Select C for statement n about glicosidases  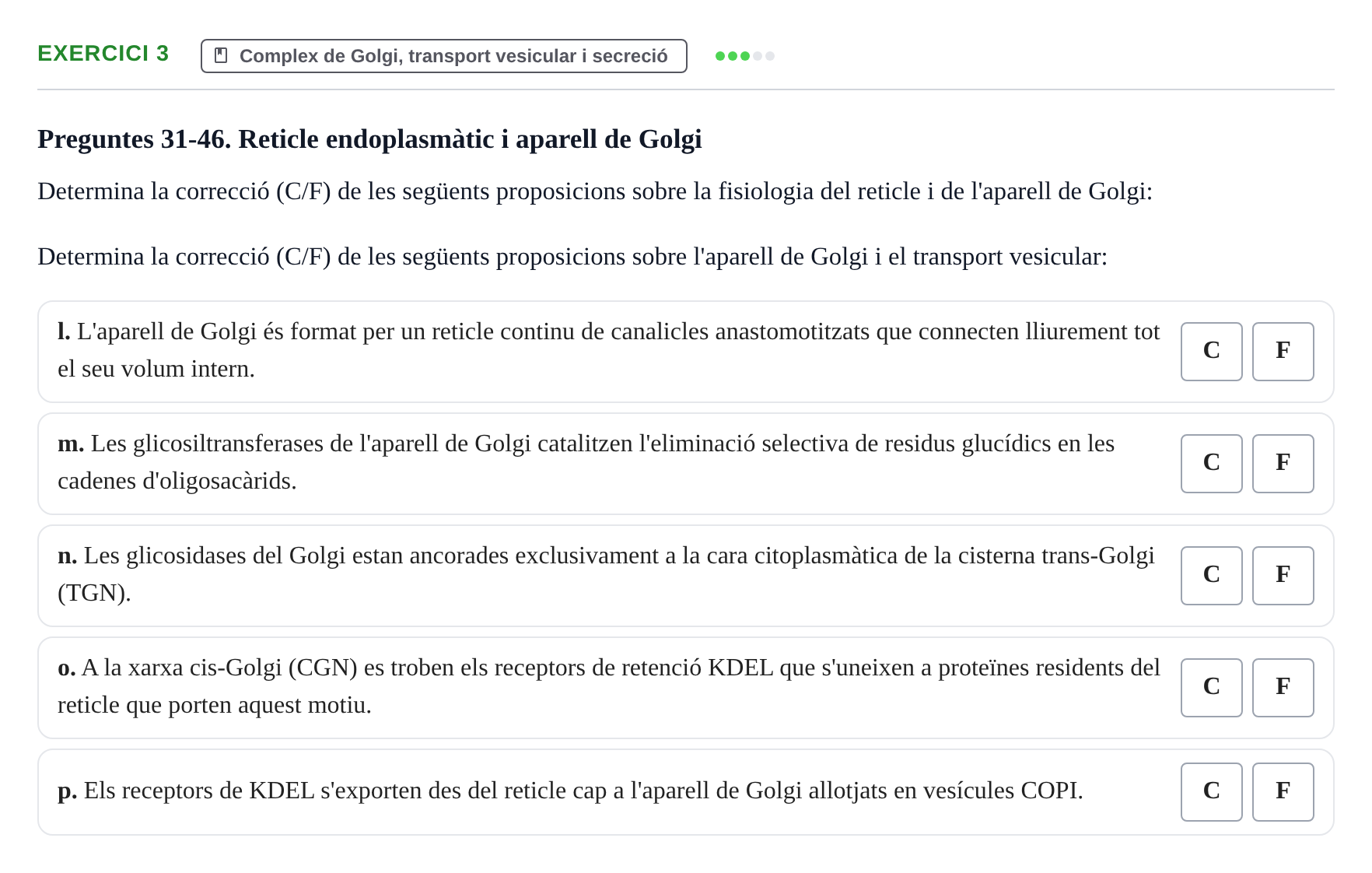(x=1212, y=576)
